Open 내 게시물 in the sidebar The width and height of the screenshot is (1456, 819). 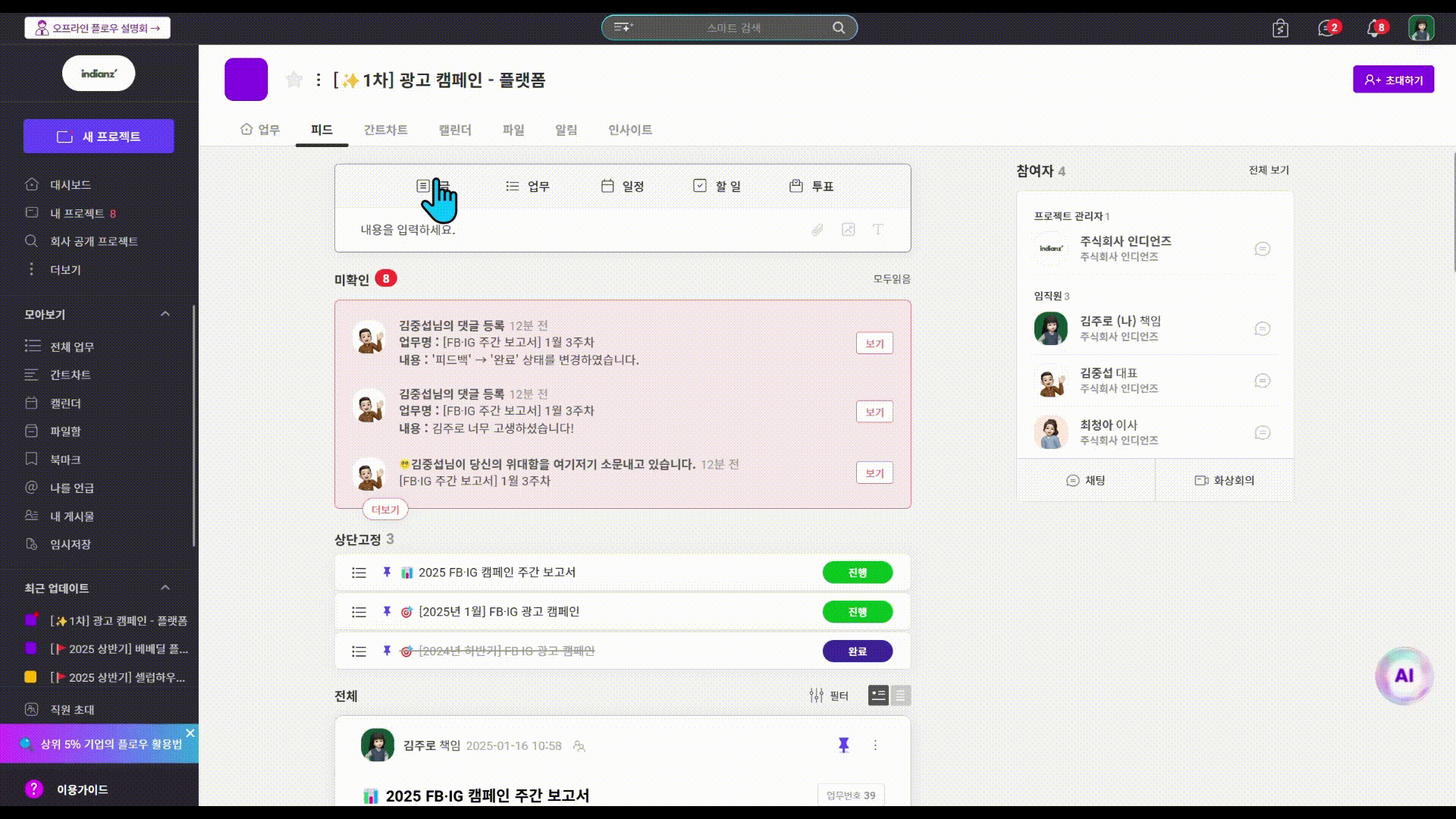coord(72,516)
